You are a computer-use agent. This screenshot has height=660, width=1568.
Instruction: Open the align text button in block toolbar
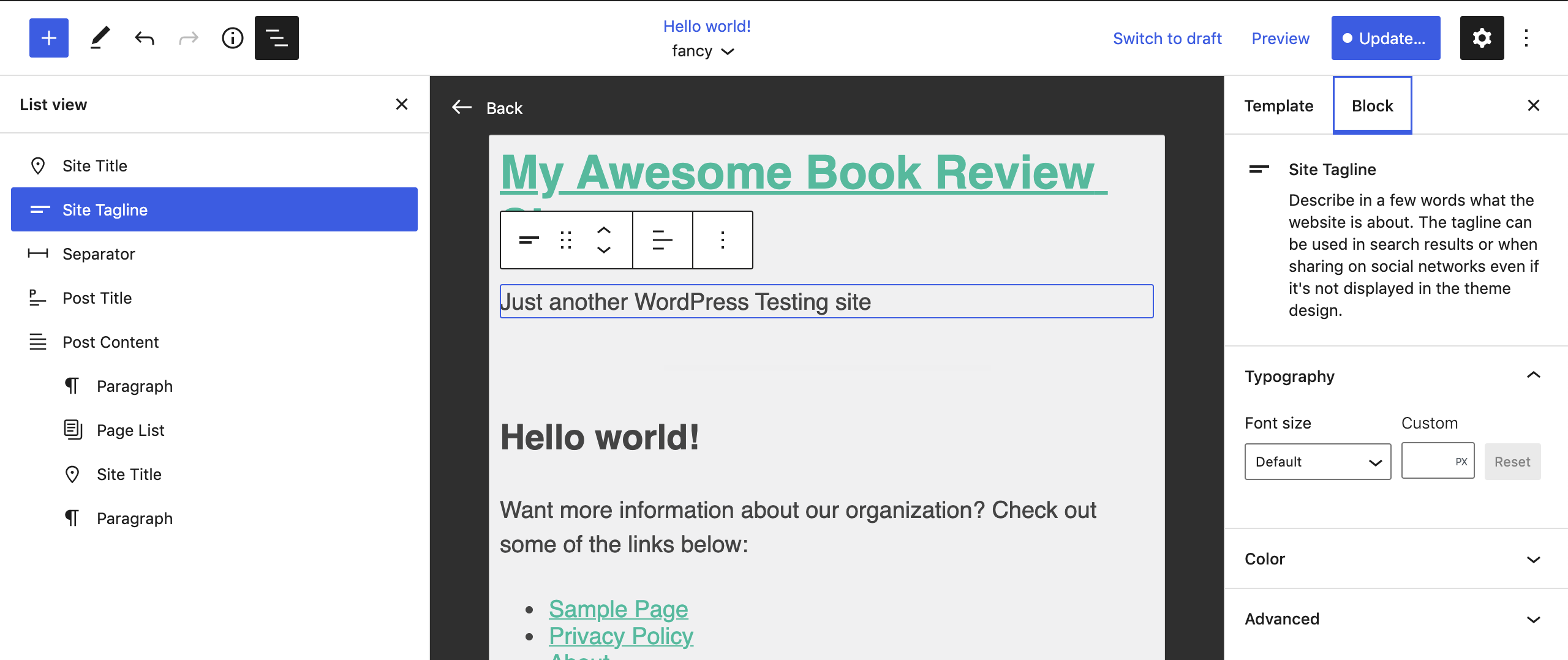click(x=662, y=240)
